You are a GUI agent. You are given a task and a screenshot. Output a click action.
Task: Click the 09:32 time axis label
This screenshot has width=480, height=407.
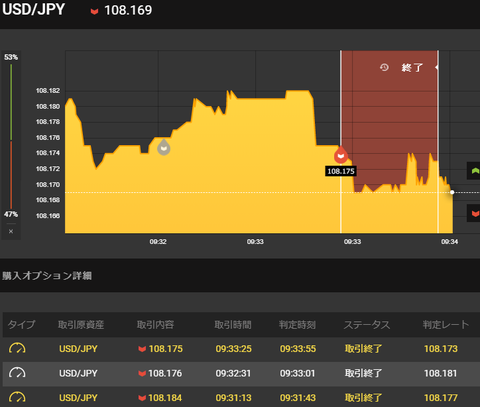click(158, 242)
